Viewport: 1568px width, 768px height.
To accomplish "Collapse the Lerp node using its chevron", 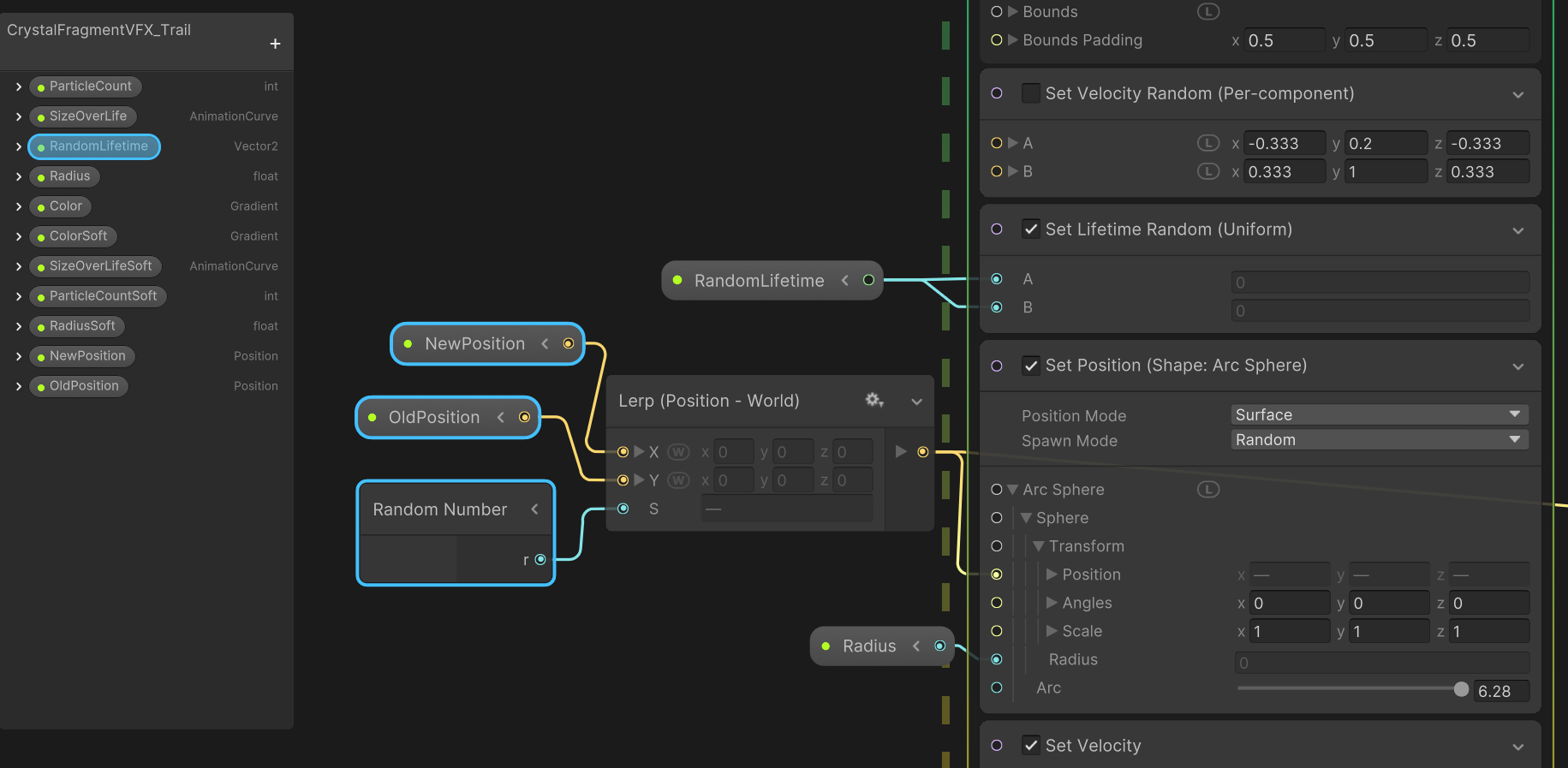I will point(916,402).
